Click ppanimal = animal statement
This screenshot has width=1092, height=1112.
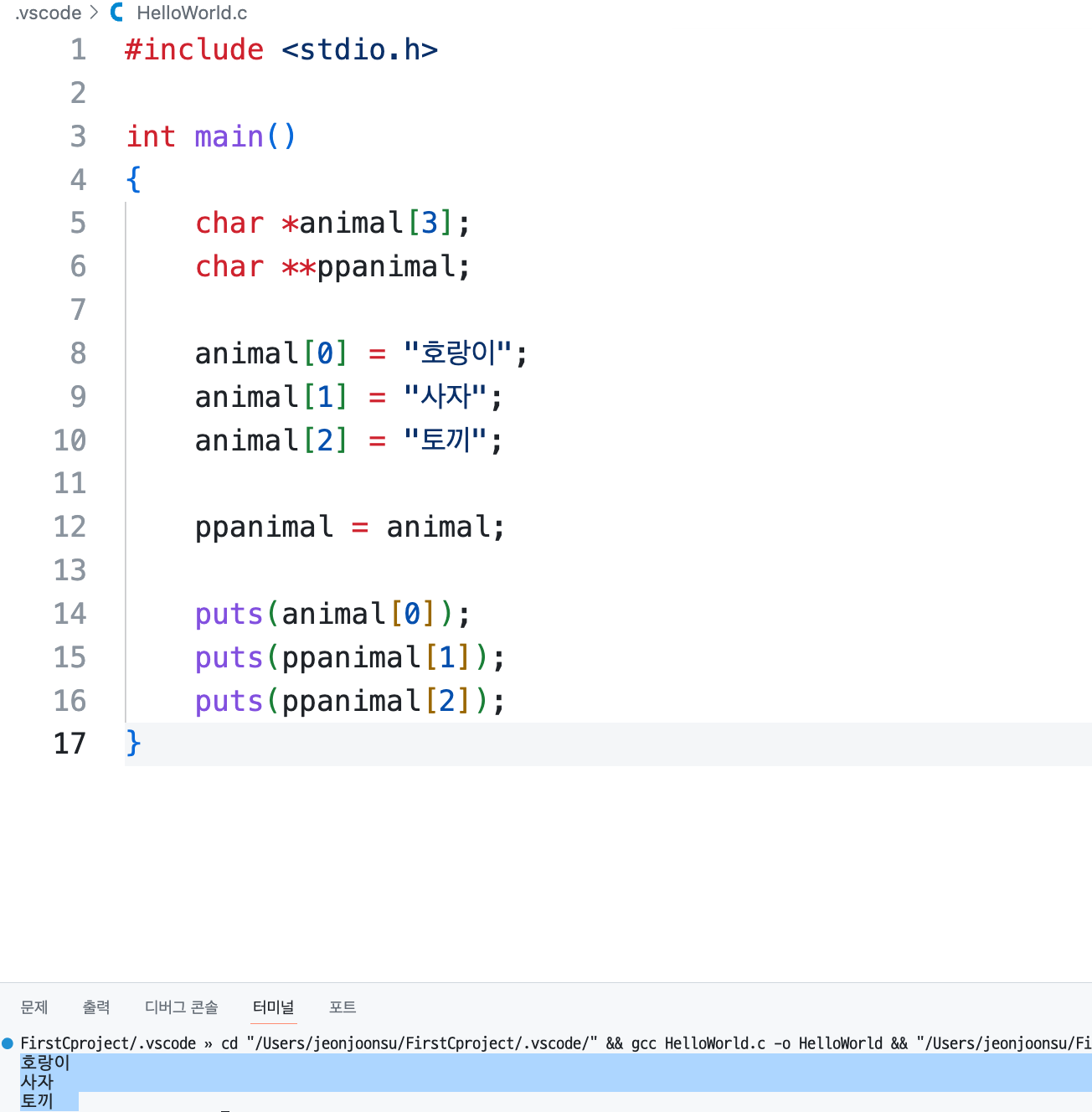pos(350,527)
